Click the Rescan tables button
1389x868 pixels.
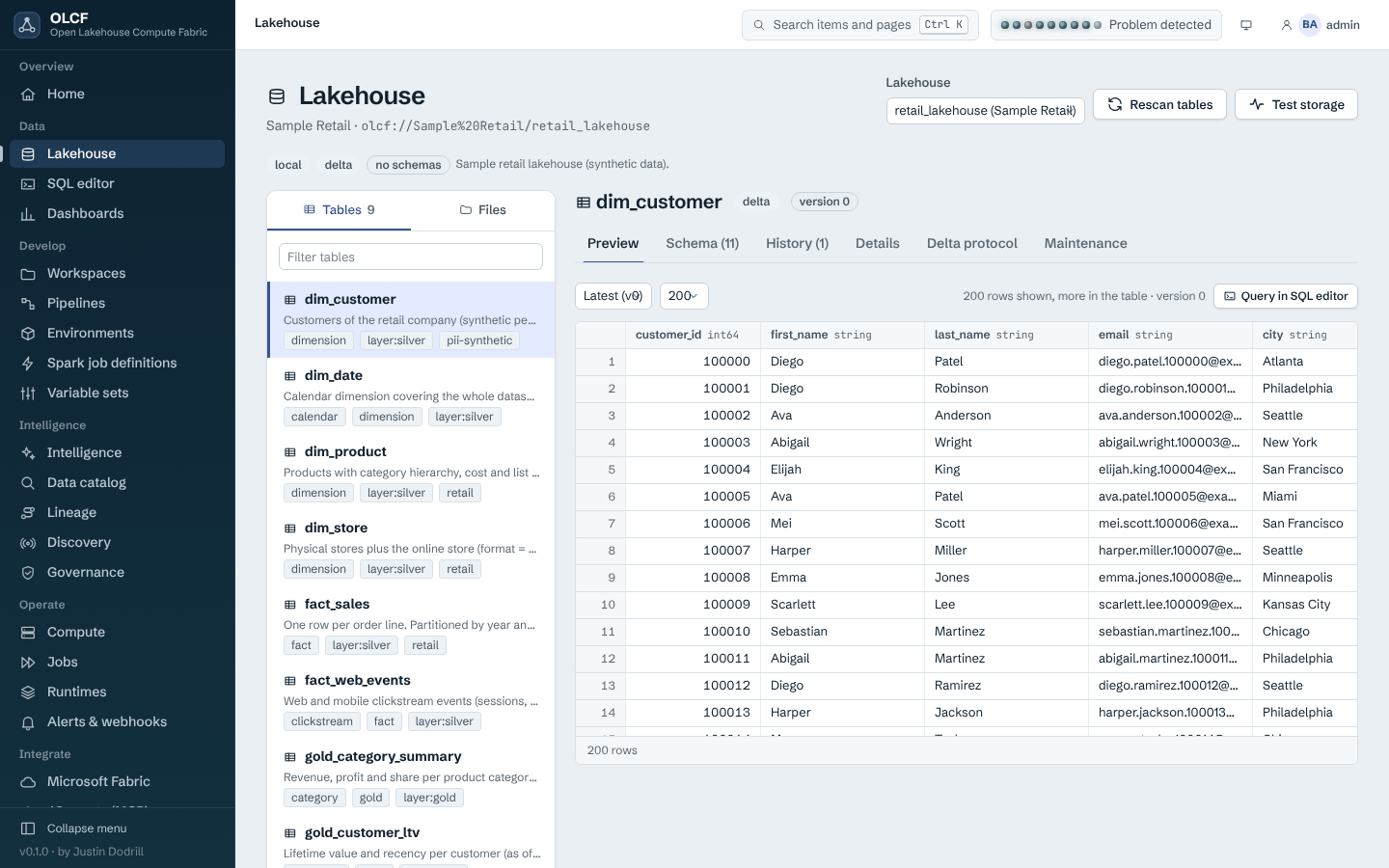coord(1159,104)
